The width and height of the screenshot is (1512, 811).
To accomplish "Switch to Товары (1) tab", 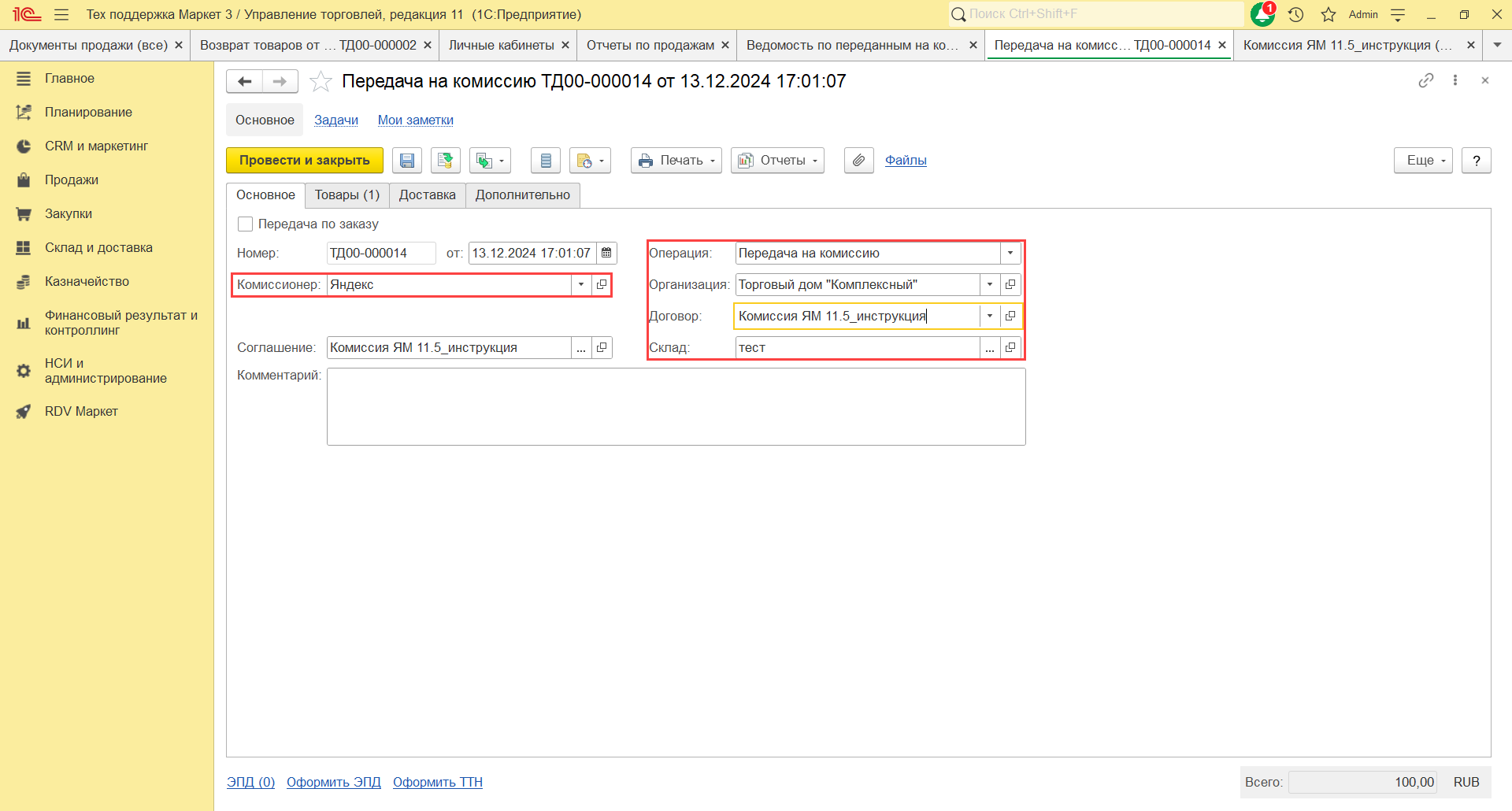I will tap(347, 195).
